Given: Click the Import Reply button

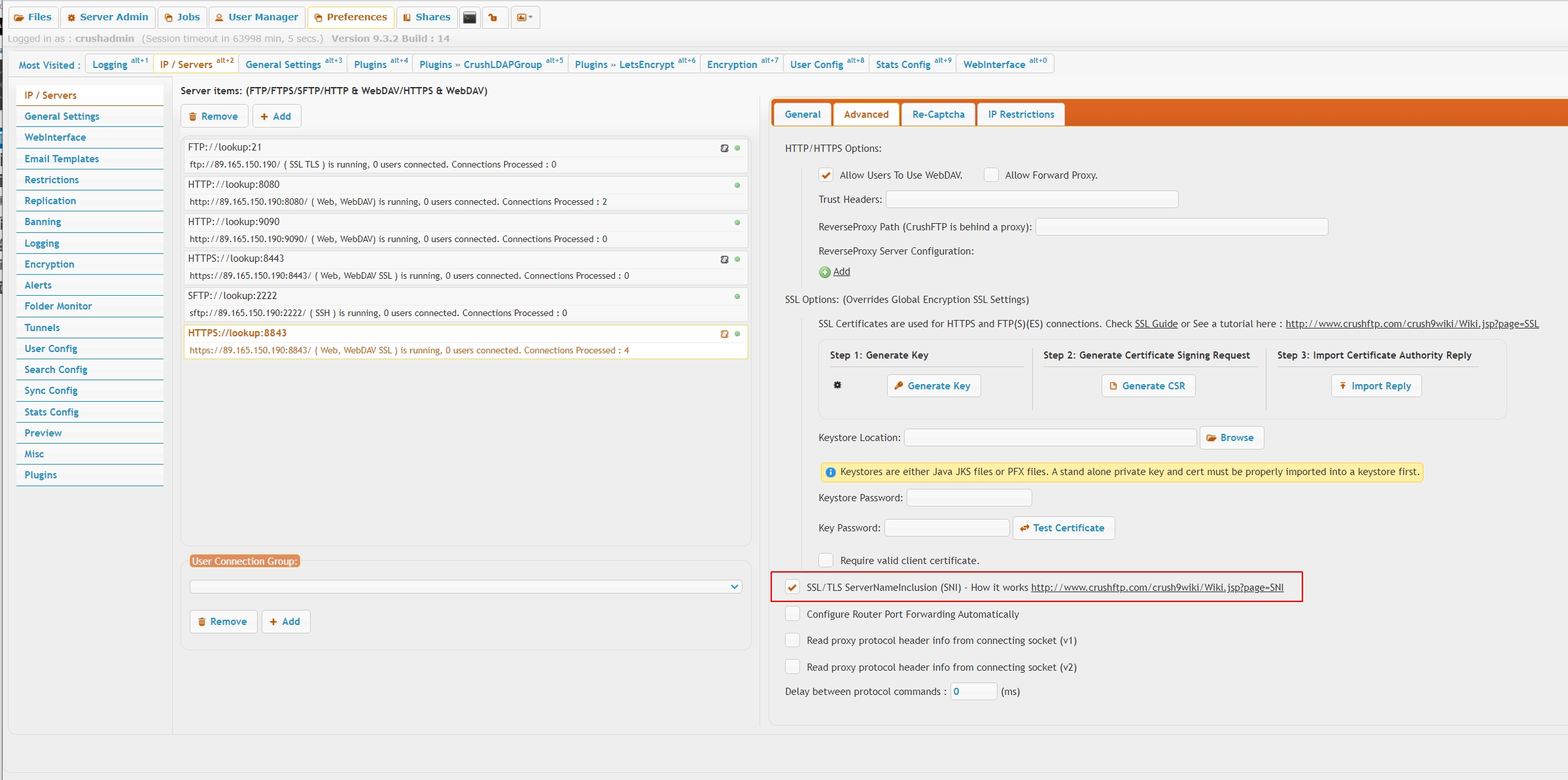Looking at the screenshot, I should click(x=1376, y=386).
